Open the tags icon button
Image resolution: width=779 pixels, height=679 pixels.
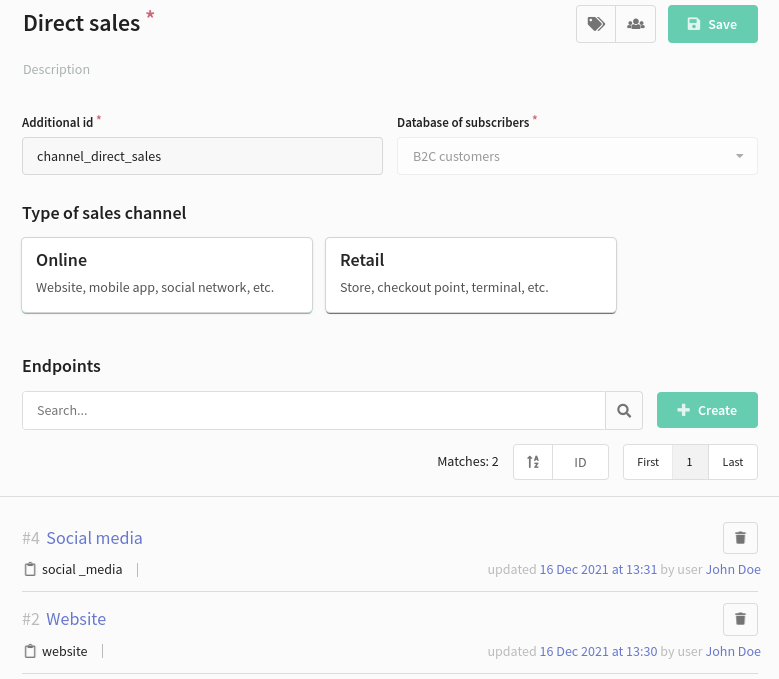click(x=596, y=24)
